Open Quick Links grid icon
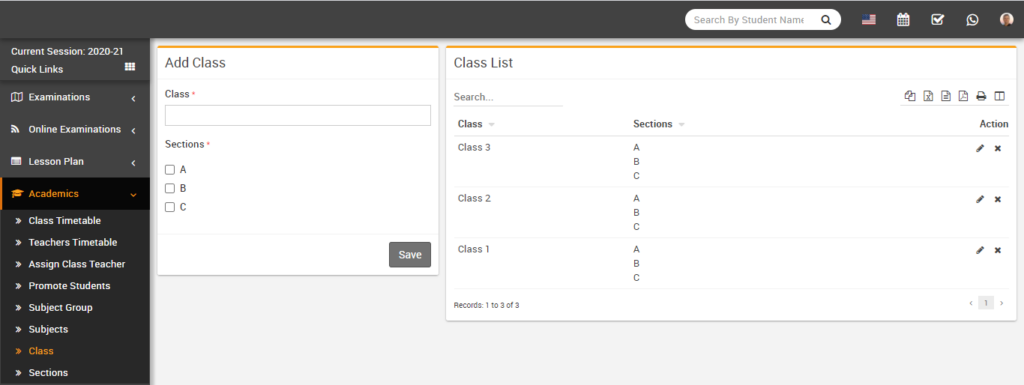The height and width of the screenshot is (385, 1024). pos(129,67)
